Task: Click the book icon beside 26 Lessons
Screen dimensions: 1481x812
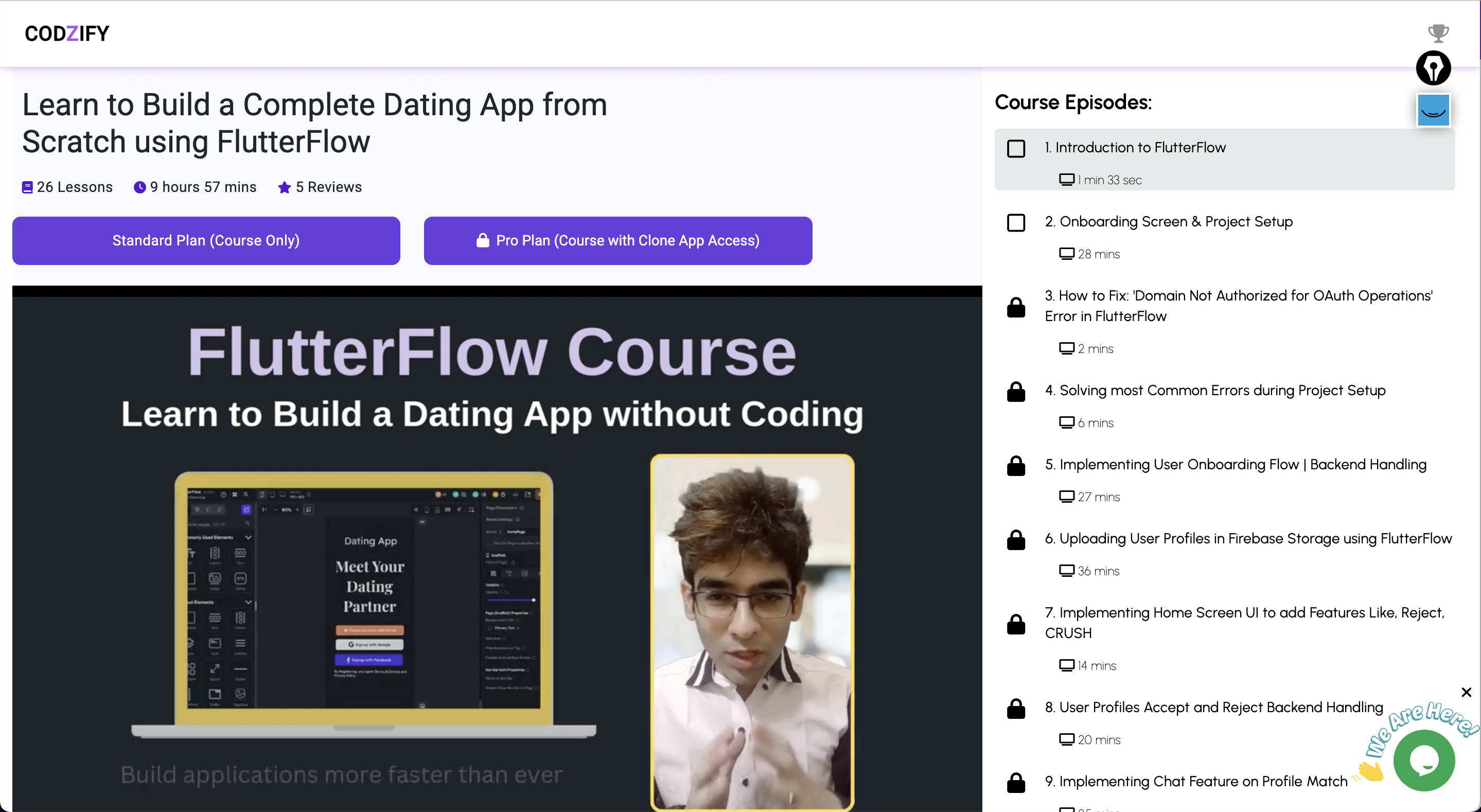Action: (x=27, y=187)
